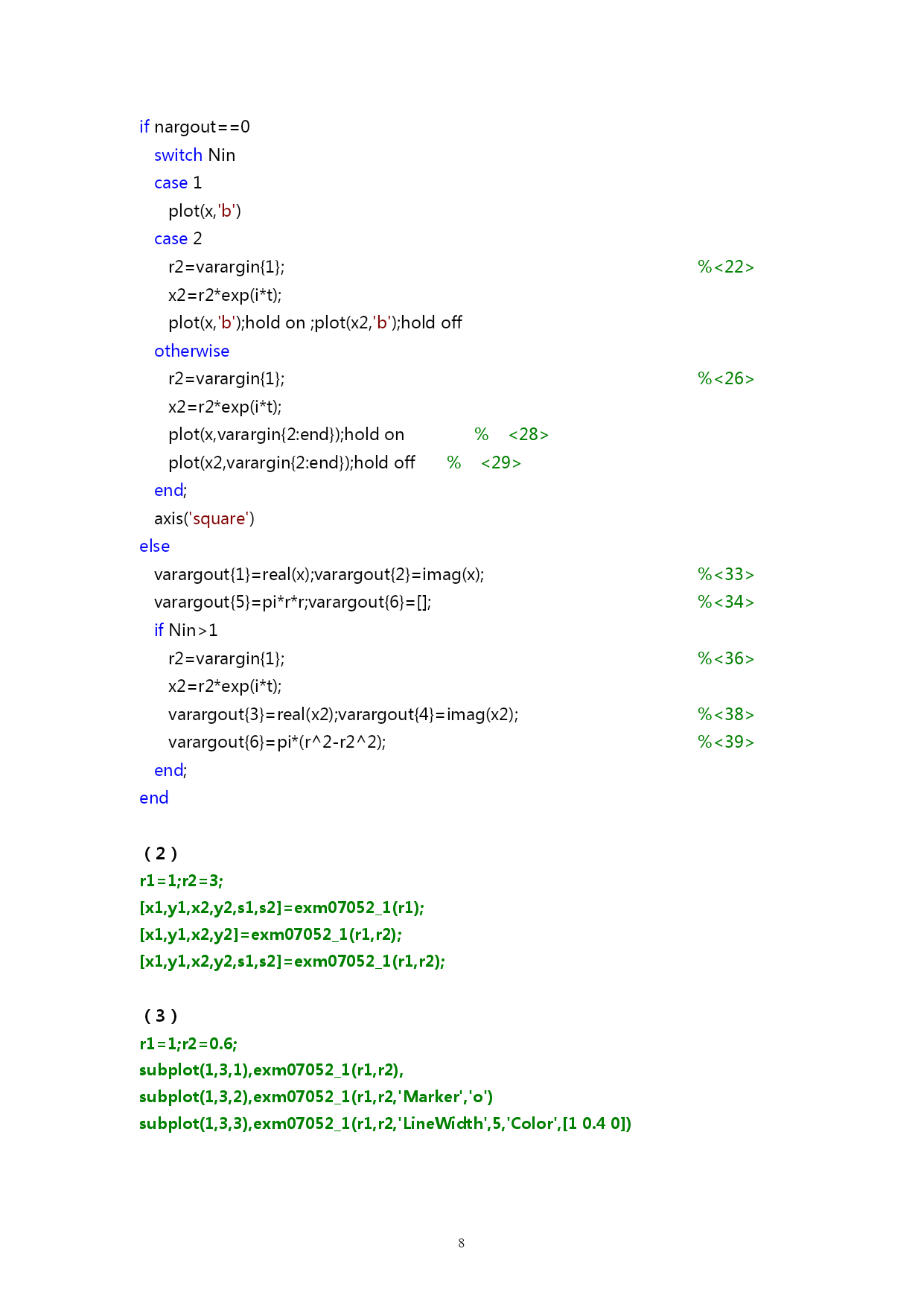Click line subplot(1,3,1),exm07052_1(r1,r2),
The image size is (924, 1307).
pyautogui.click(x=271, y=1072)
